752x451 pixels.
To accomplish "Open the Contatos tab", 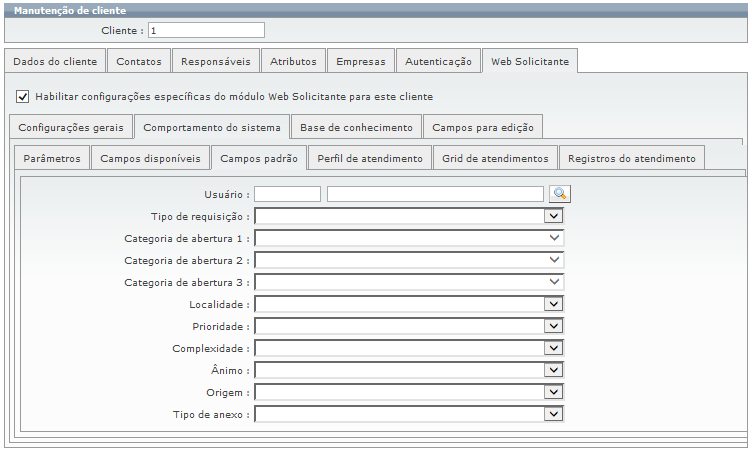I will pos(138,61).
